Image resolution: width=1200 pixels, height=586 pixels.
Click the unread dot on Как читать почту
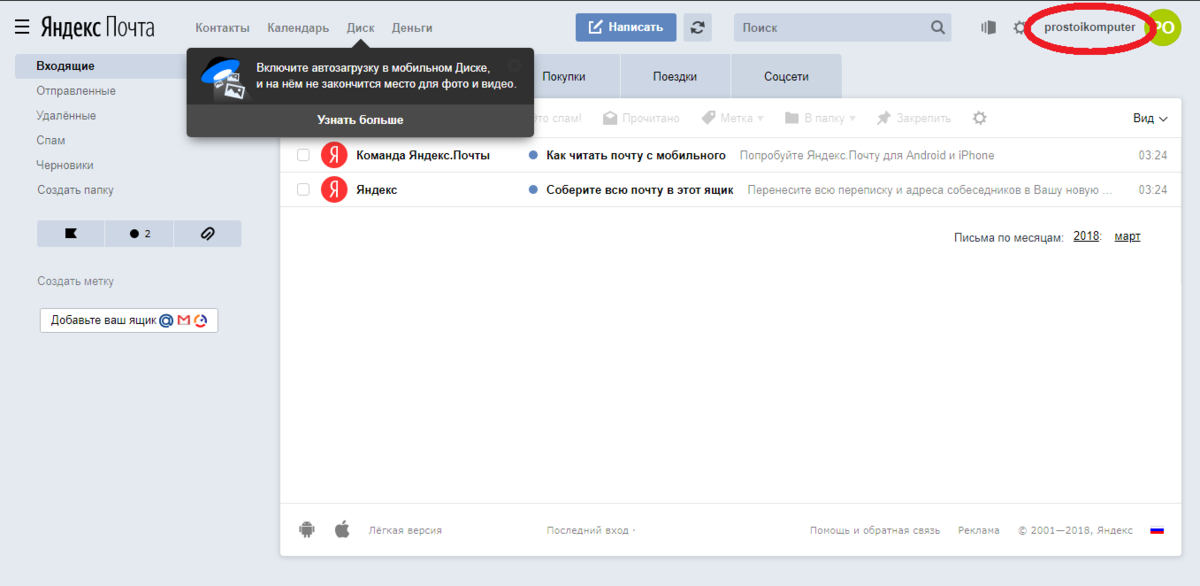point(533,155)
